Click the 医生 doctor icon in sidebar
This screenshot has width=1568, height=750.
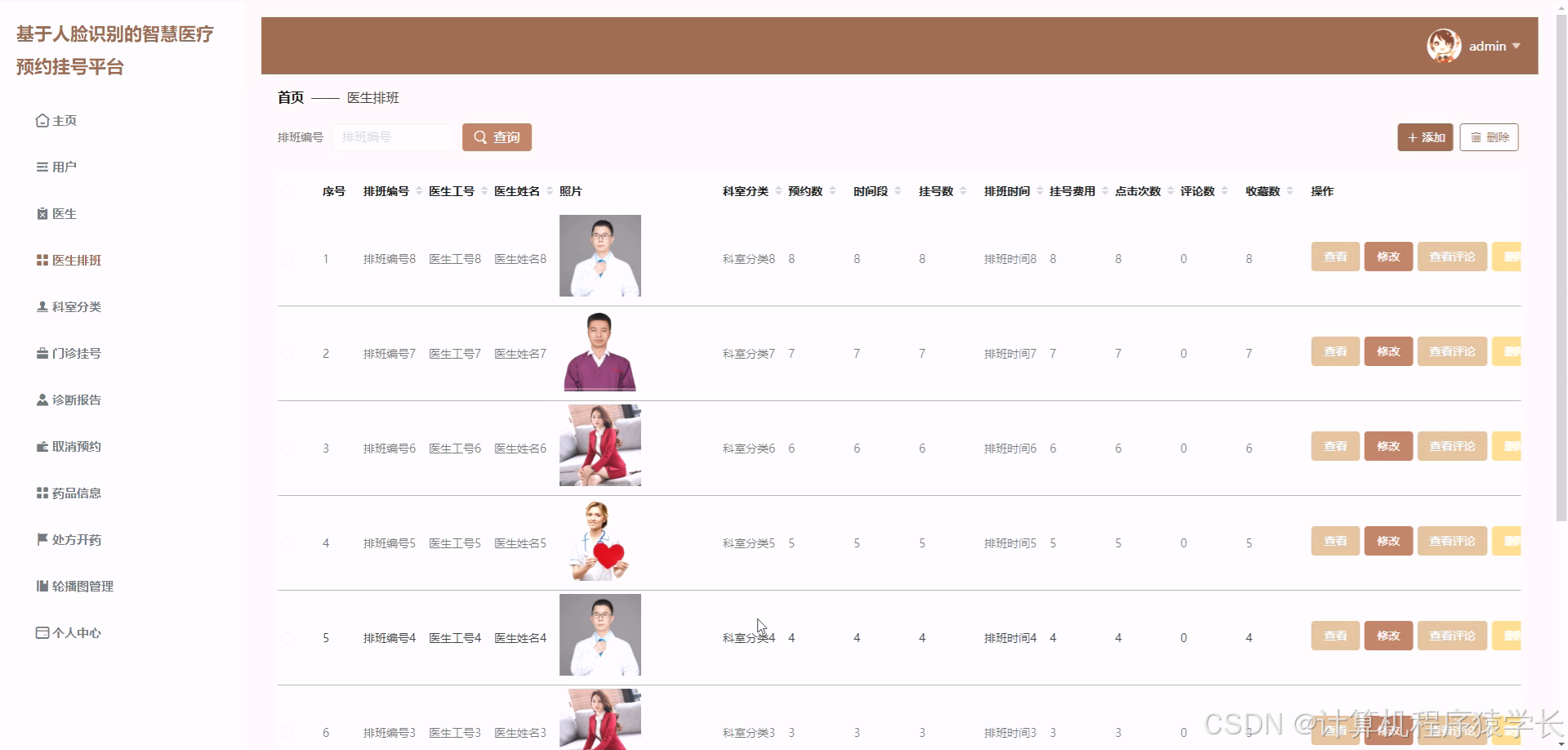tap(42, 213)
